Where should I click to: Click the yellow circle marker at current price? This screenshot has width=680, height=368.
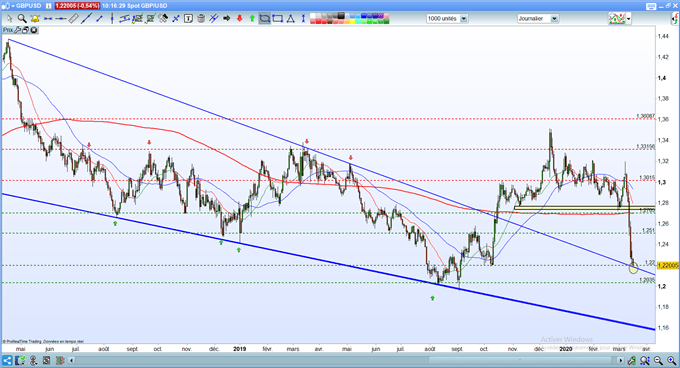coord(633,268)
